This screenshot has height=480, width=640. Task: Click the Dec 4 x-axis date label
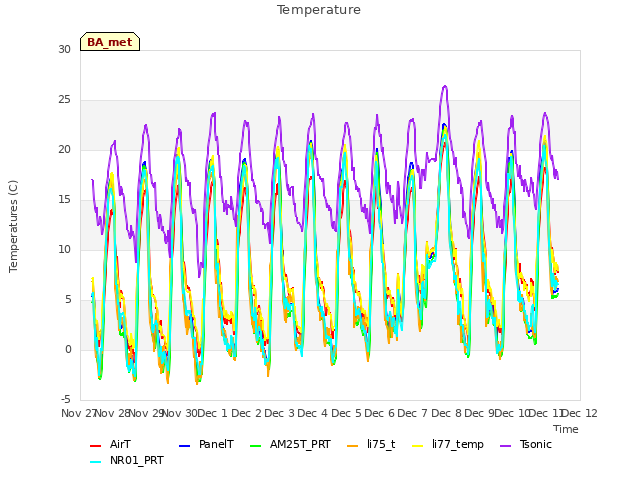coord(313,413)
